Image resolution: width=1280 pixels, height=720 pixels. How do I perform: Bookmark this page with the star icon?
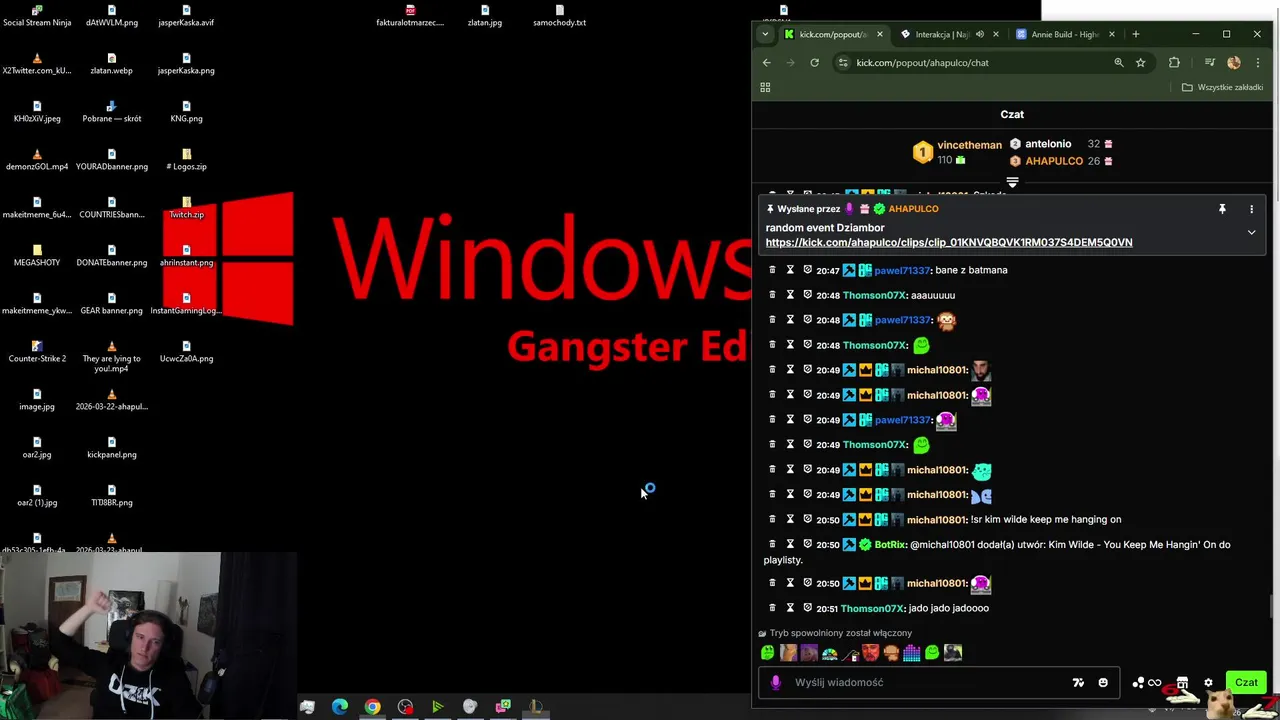click(x=1140, y=62)
